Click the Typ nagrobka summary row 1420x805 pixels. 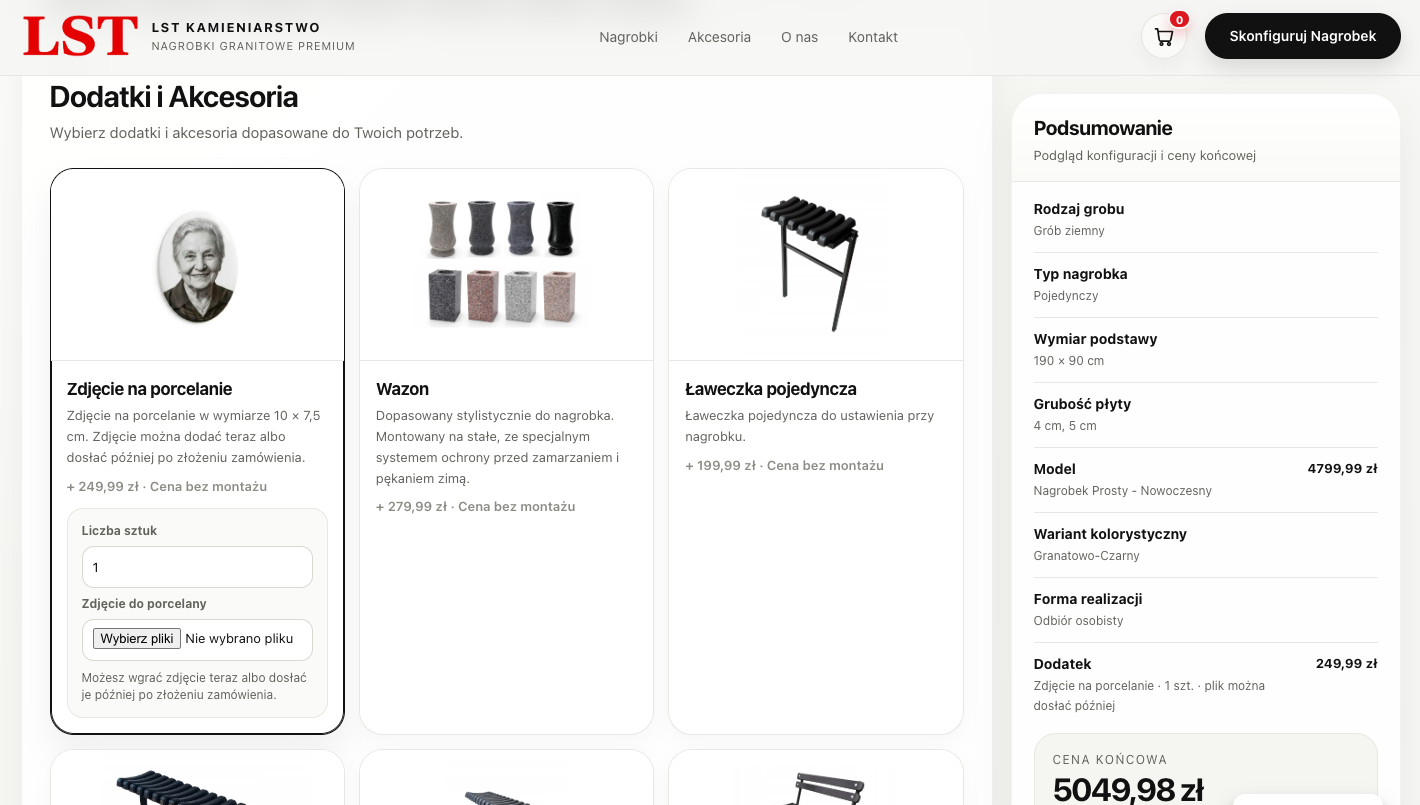pyautogui.click(x=1206, y=285)
